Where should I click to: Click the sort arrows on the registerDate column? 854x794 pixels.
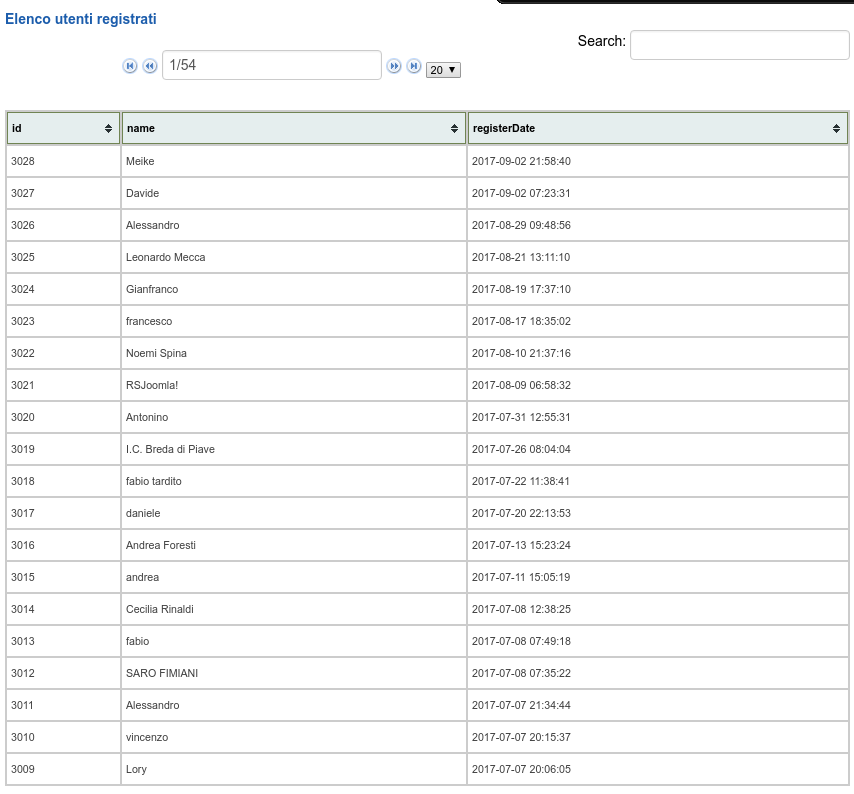836,128
